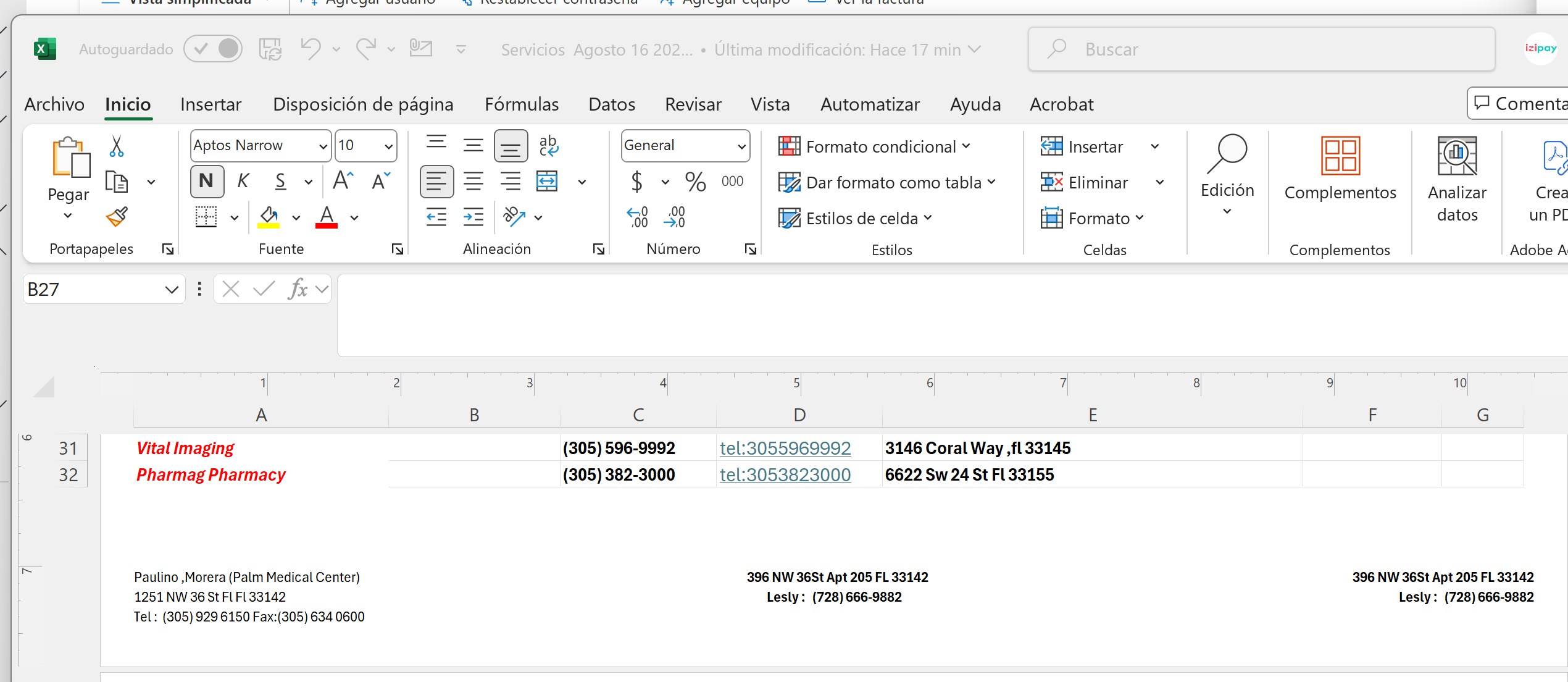Toggle italic K formatting button
1568x682 pixels.
(243, 181)
